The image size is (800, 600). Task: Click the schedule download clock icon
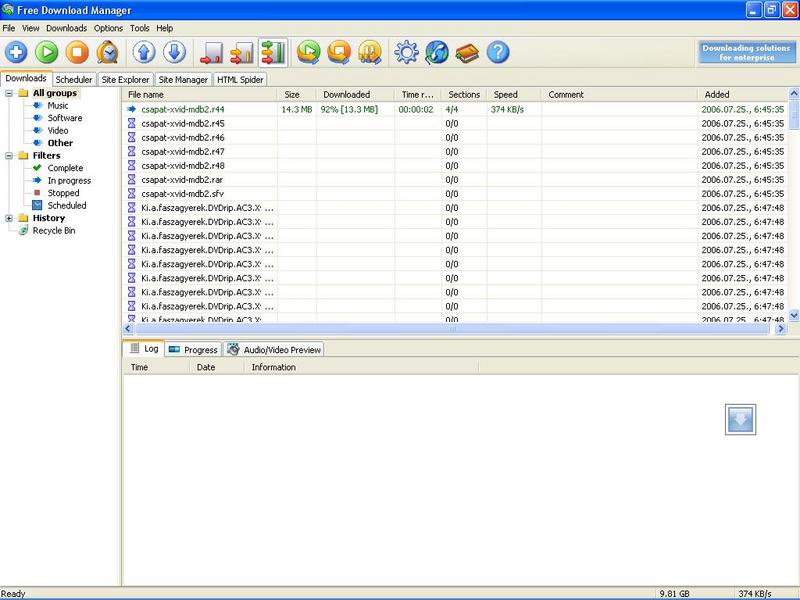point(107,53)
